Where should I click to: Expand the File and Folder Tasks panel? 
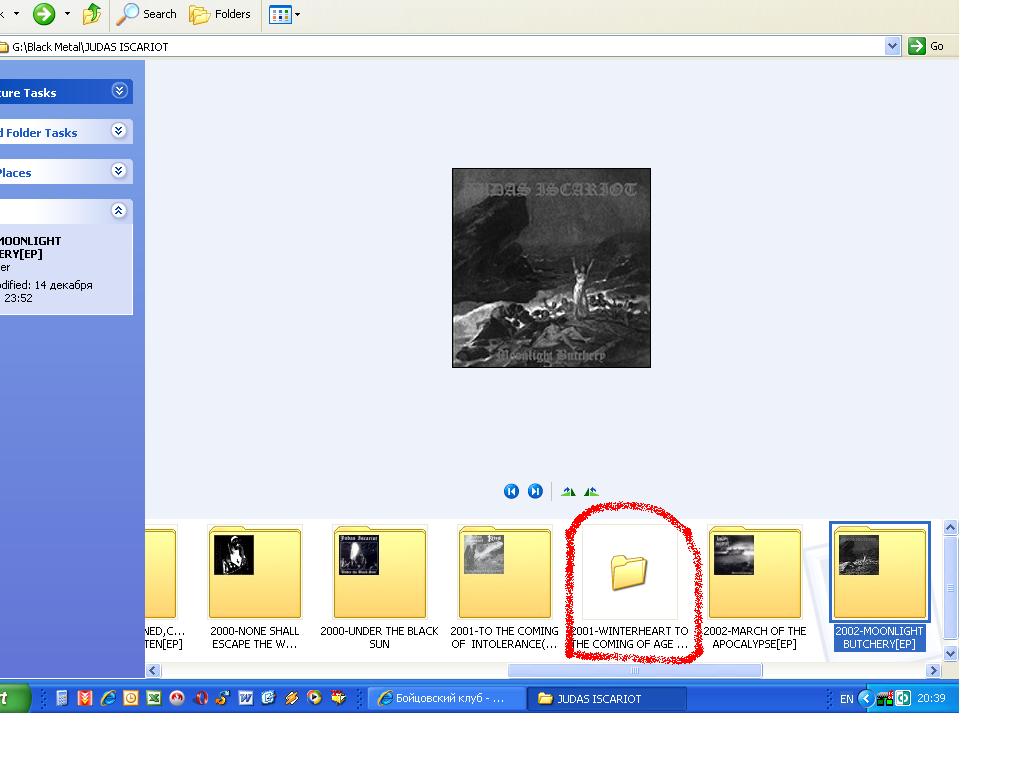click(119, 131)
